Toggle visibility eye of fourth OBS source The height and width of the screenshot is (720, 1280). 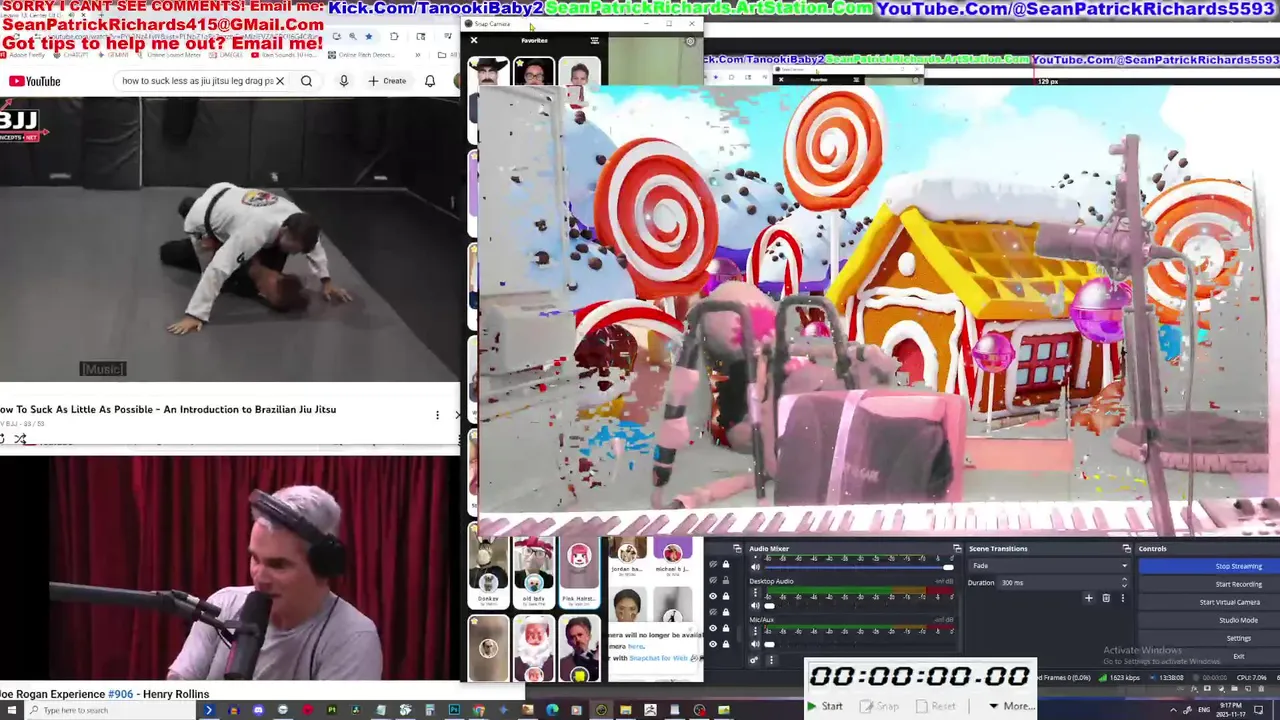pyautogui.click(x=713, y=612)
